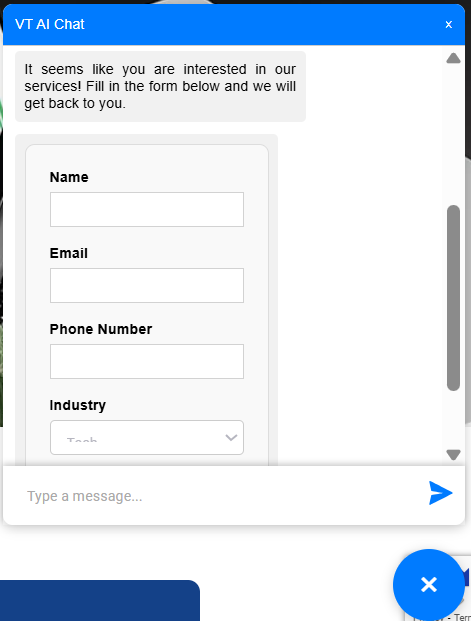Click the dark blue button behind chat
This screenshot has width=471, height=621.
point(99,600)
